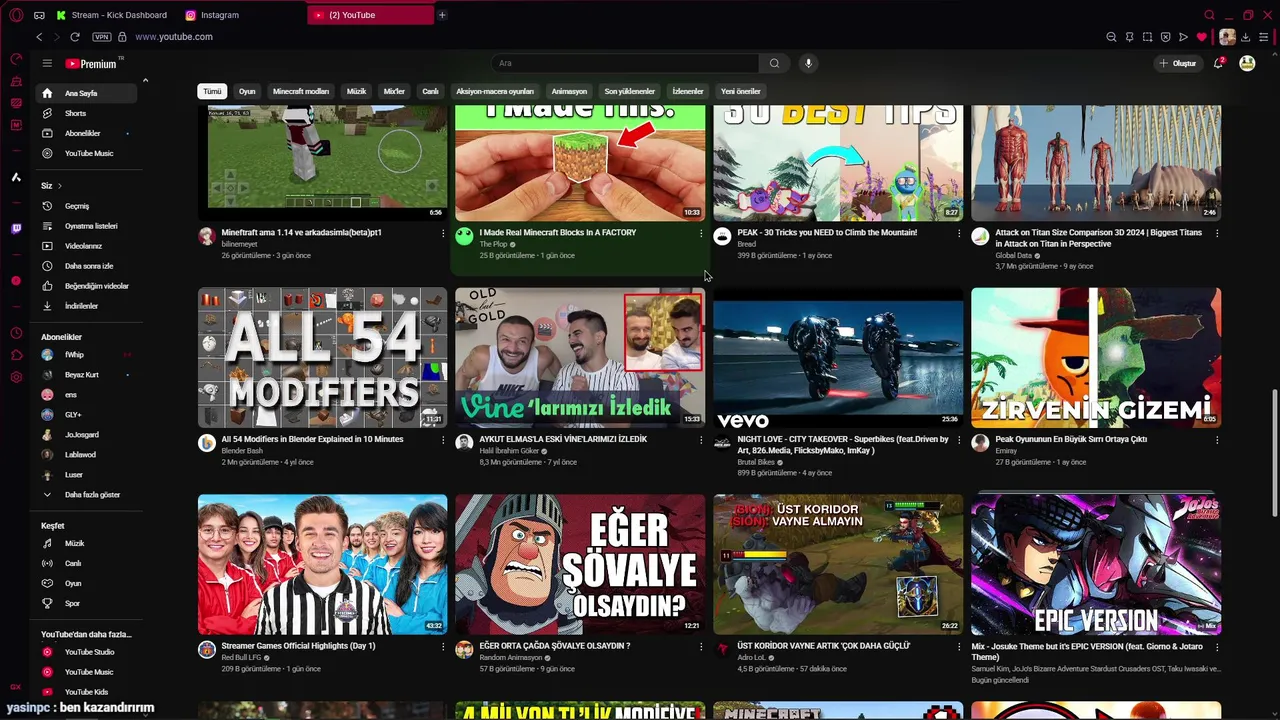Open Daha sonra izle list
The width and height of the screenshot is (1280, 720).
click(x=87, y=266)
